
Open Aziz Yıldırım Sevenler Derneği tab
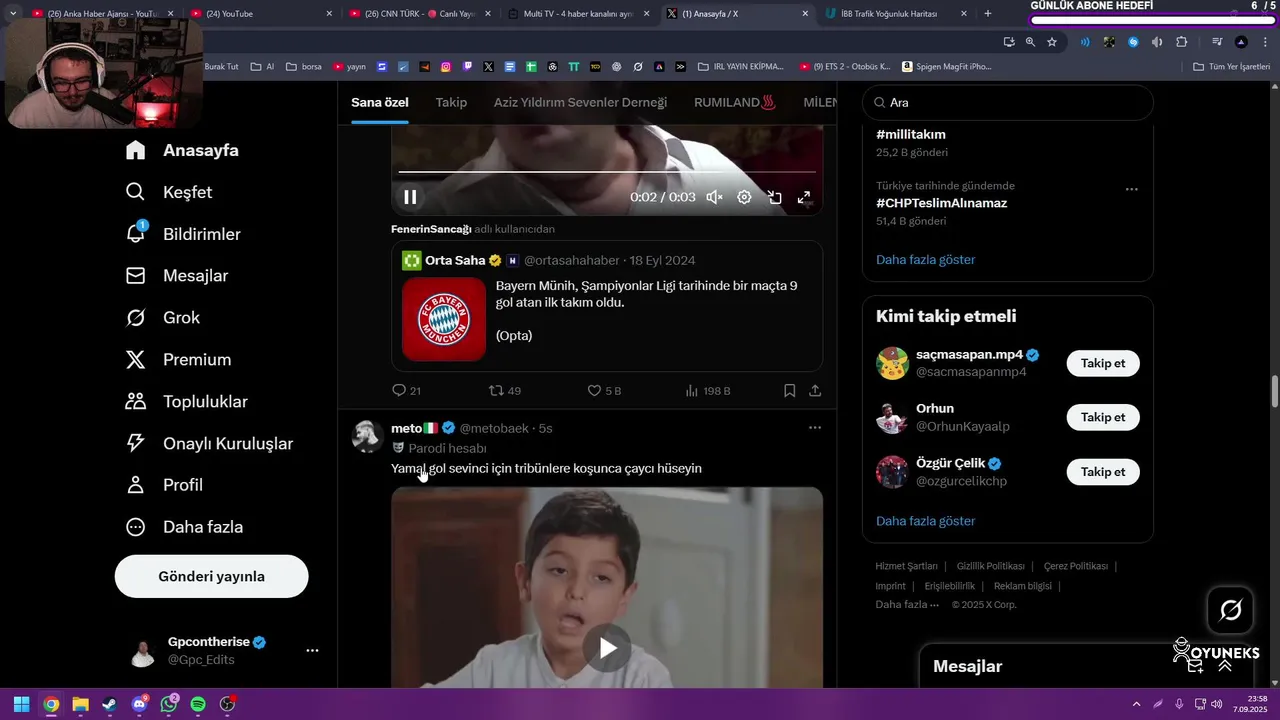point(580,102)
